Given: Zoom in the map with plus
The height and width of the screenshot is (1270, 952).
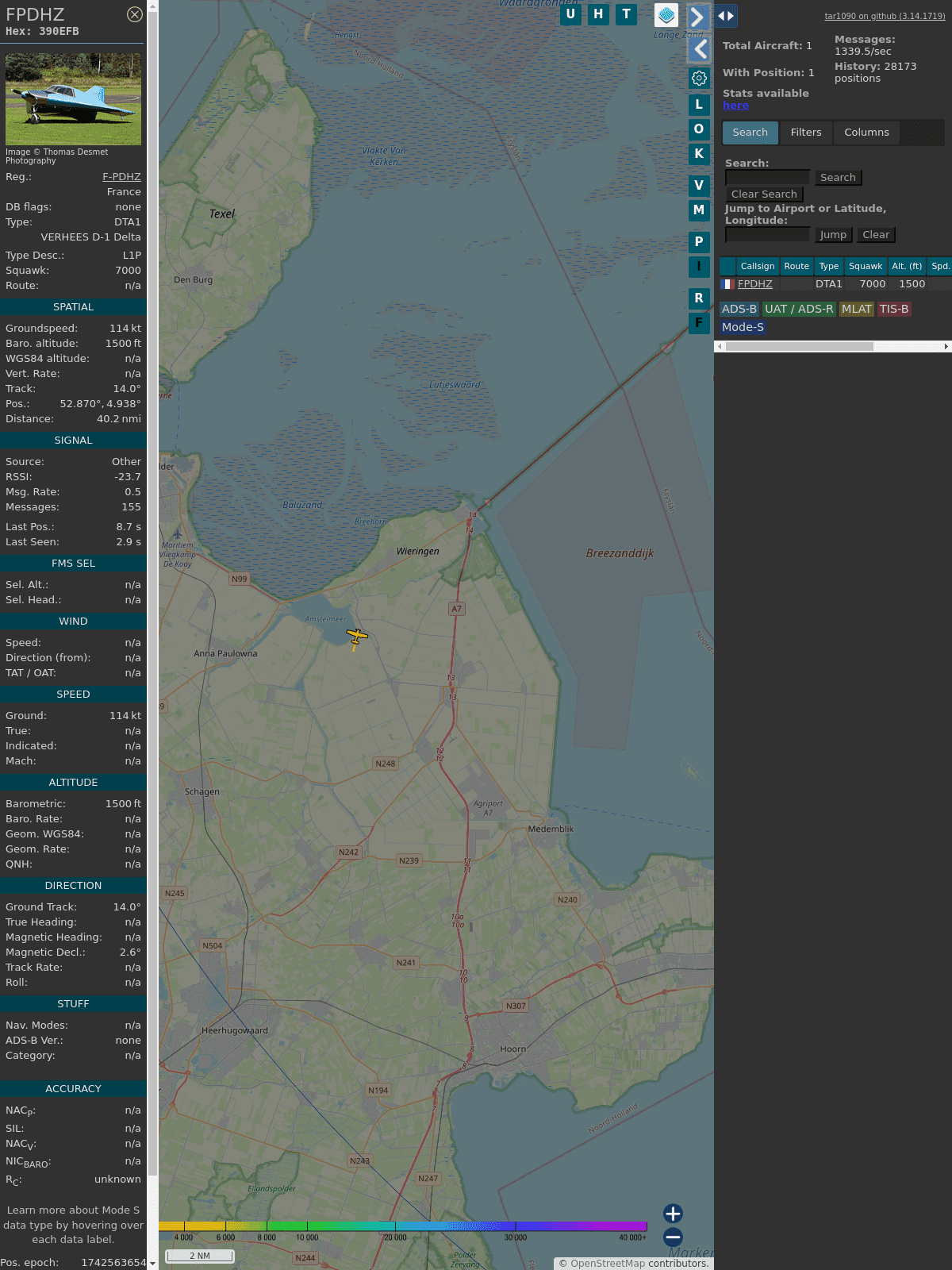Looking at the screenshot, I should [673, 1213].
